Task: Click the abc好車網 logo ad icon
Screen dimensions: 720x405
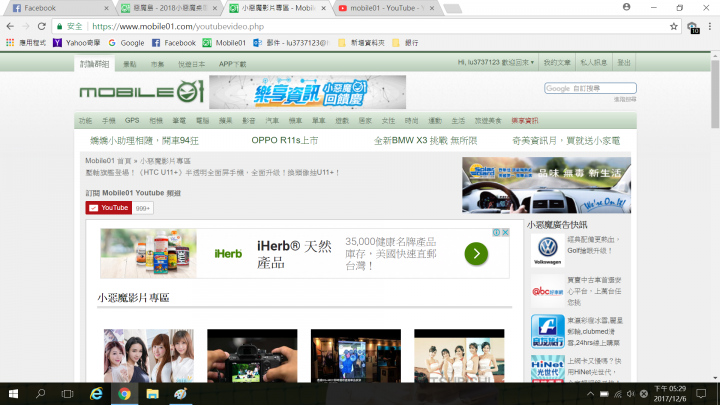Action: [547, 291]
